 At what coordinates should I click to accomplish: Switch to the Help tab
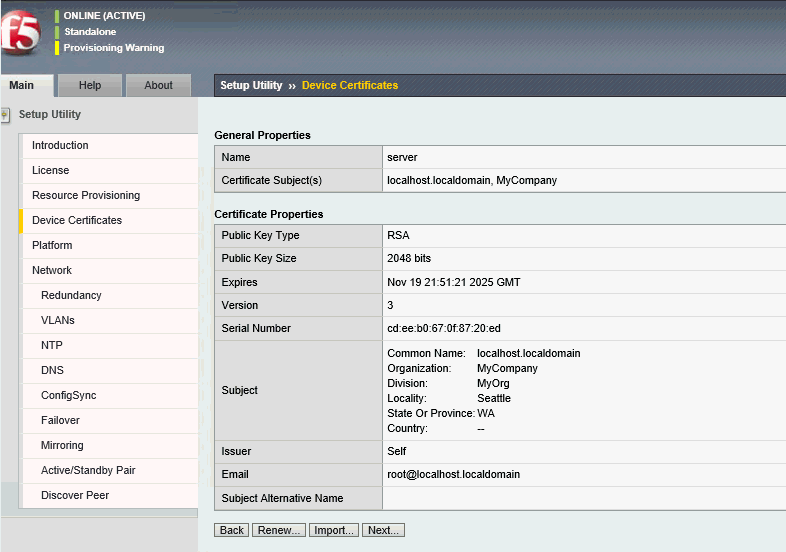tap(90, 86)
